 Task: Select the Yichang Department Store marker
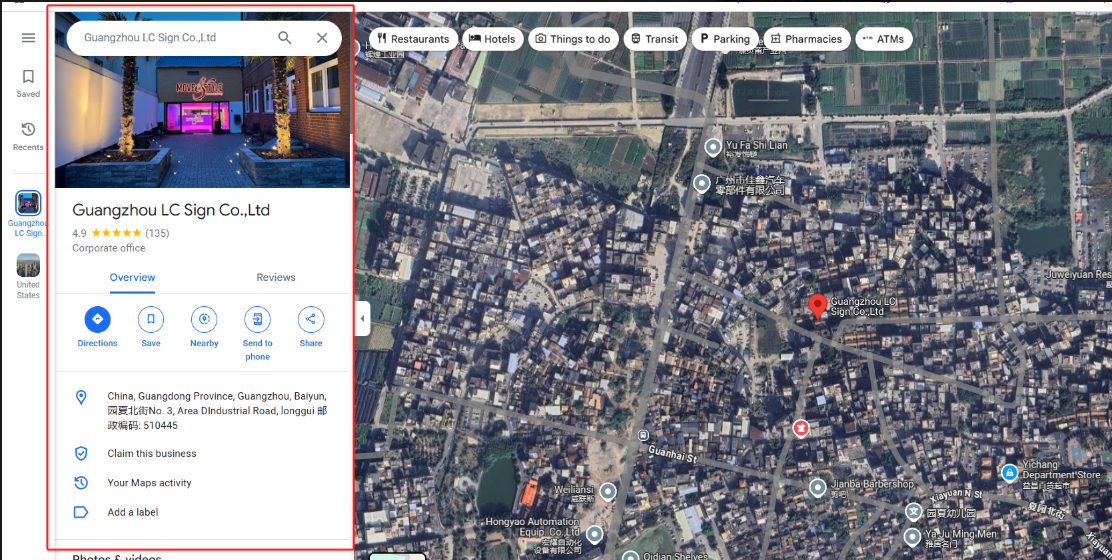(x=1009, y=472)
